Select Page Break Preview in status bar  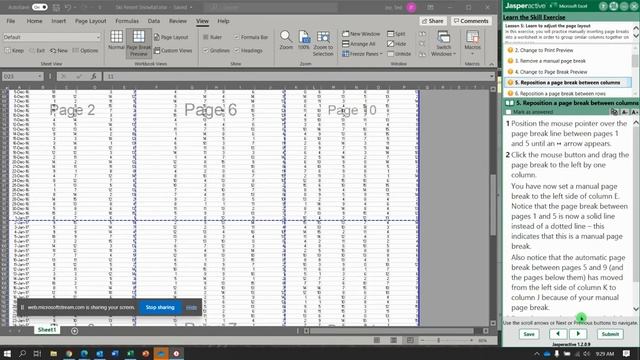(x=410, y=340)
